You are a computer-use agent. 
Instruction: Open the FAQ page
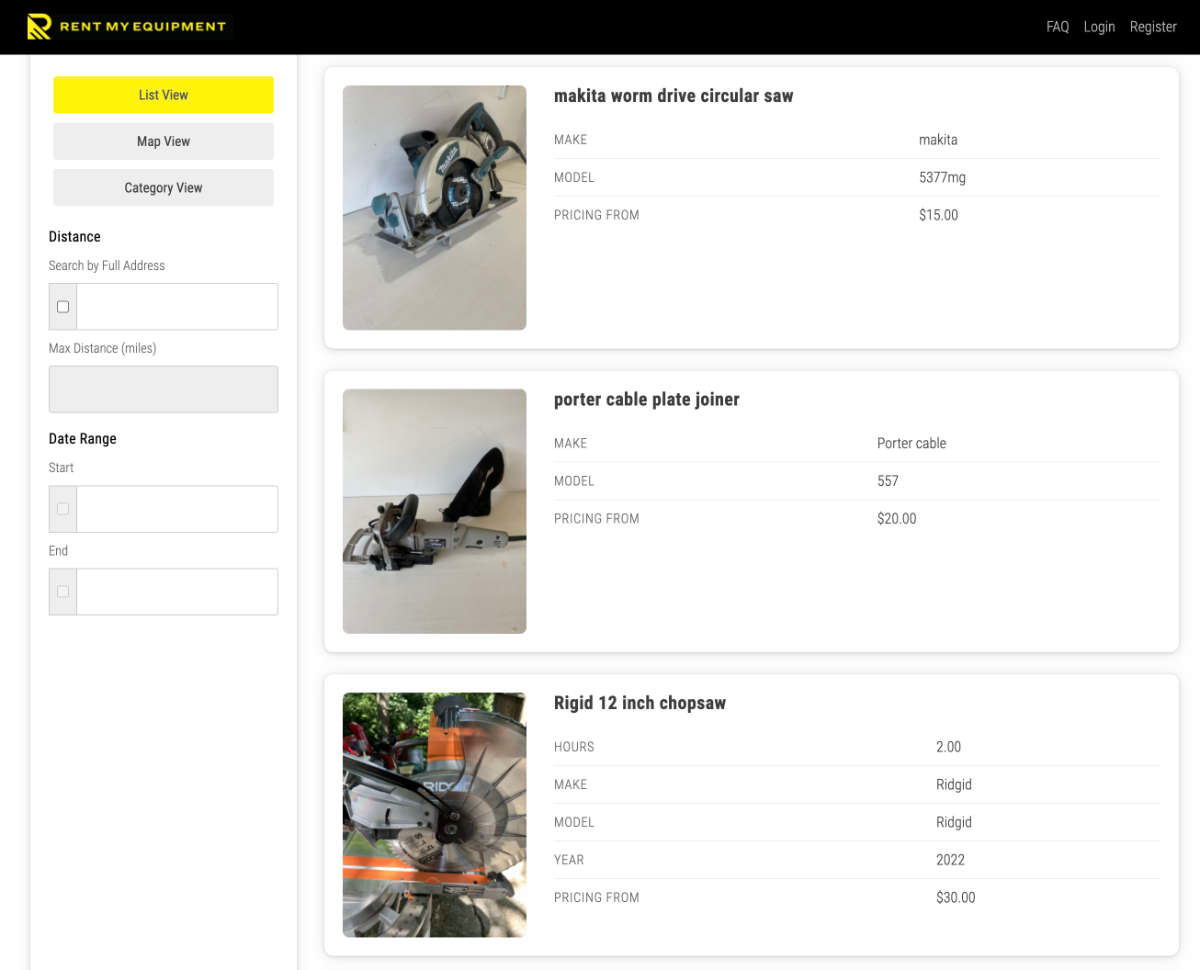[1057, 27]
